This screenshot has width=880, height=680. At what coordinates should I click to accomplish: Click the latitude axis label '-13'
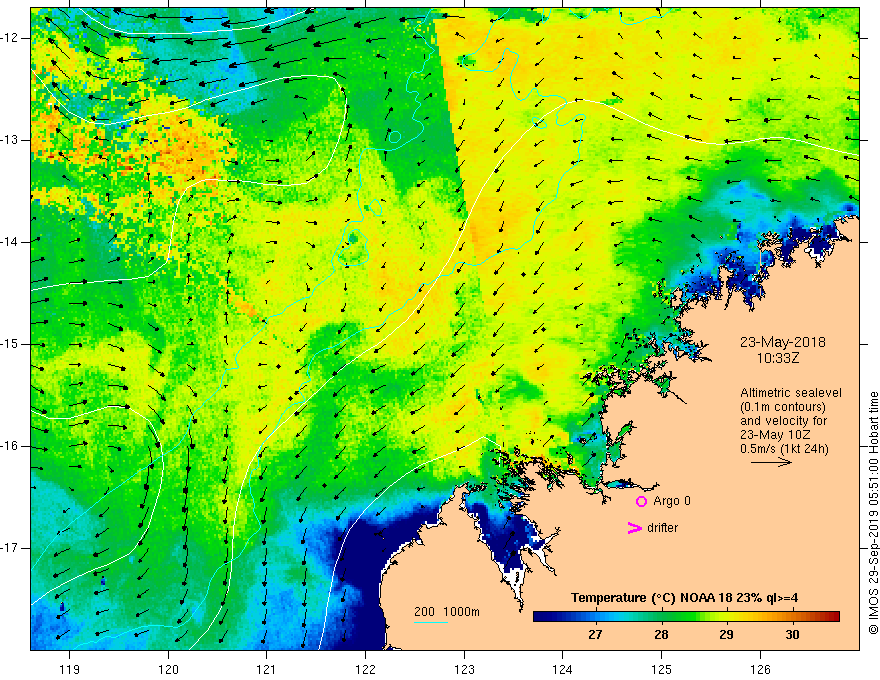(11, 140)
